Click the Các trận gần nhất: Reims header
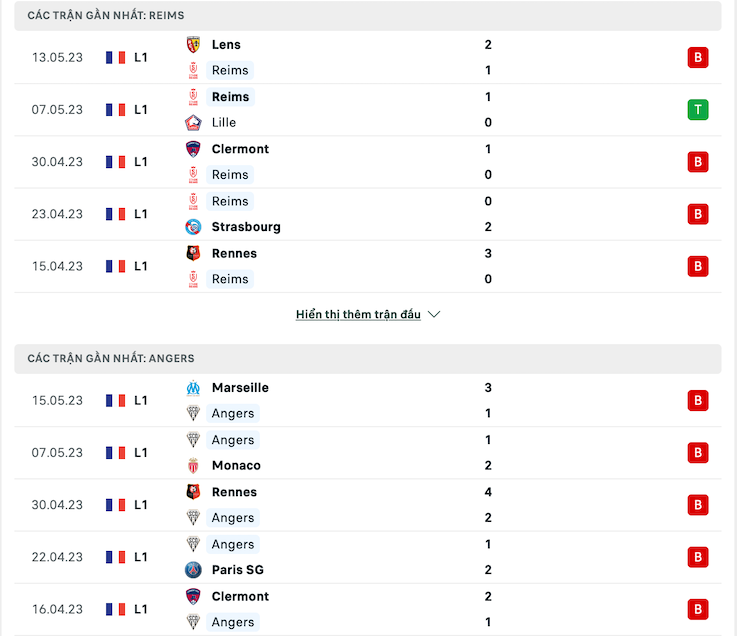Screen dimensions: 737x636 (368, 16)
